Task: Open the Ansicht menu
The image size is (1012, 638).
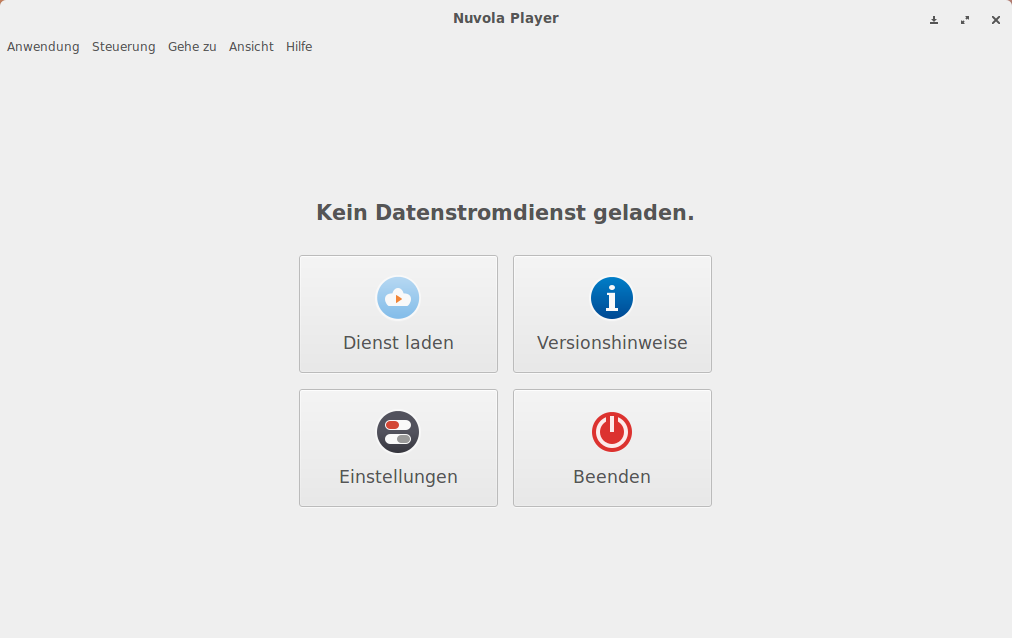Action: (x=251, y=46)
